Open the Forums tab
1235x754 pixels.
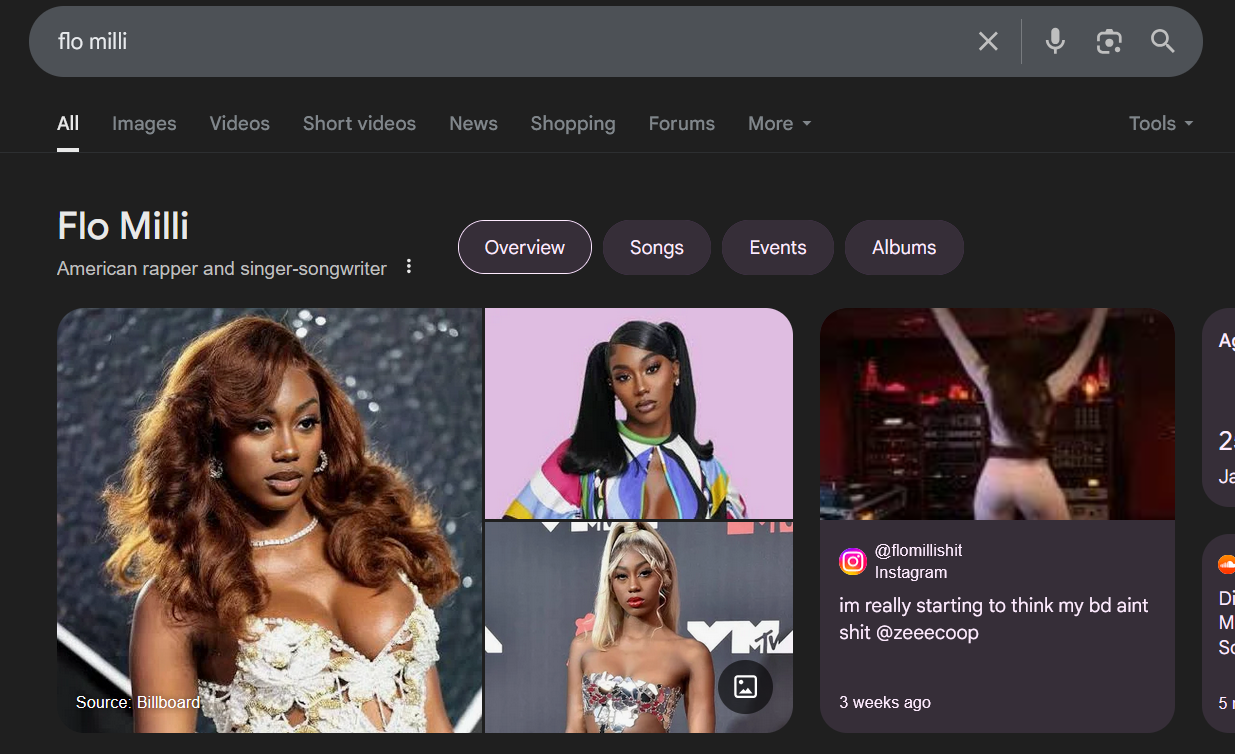[682, 123]
